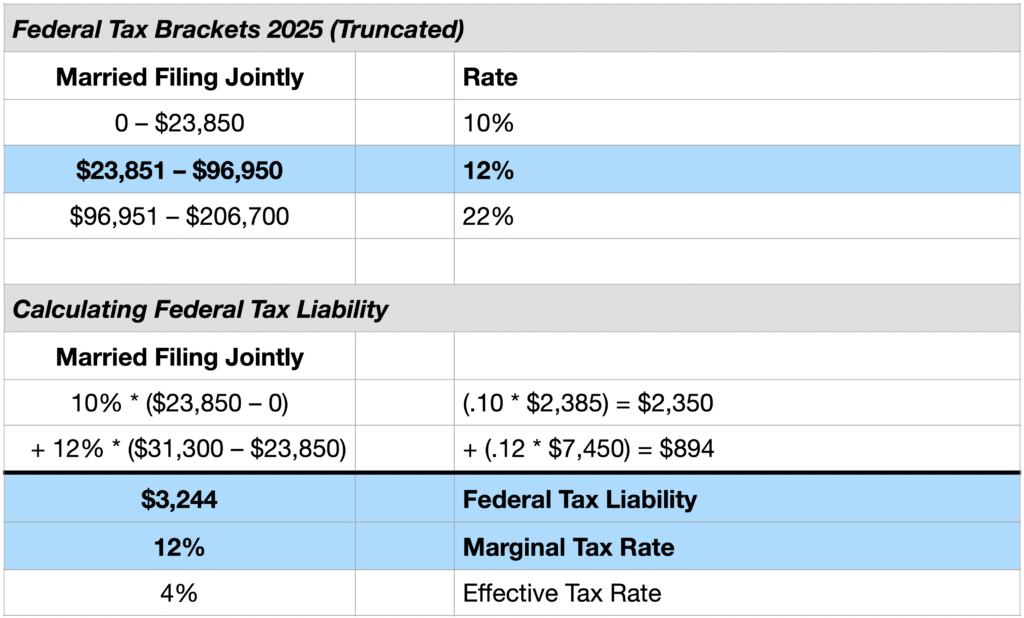This screenshot has height=618, width=1024.
Task: Click the $96,951 – $206,700 bracket cell
Action: (x=180, y=216)
